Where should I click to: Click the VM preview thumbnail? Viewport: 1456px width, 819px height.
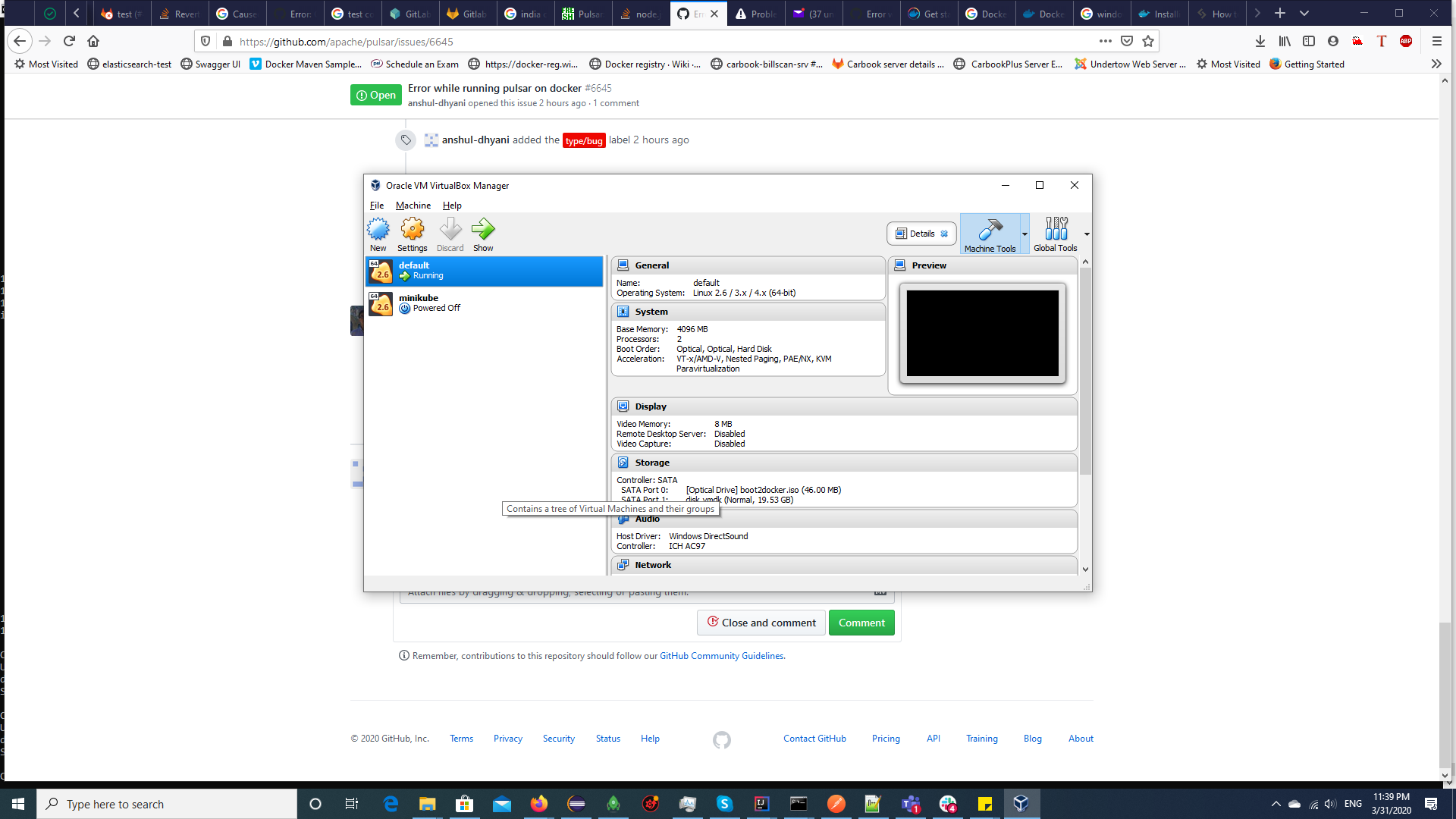click(982, 333)
